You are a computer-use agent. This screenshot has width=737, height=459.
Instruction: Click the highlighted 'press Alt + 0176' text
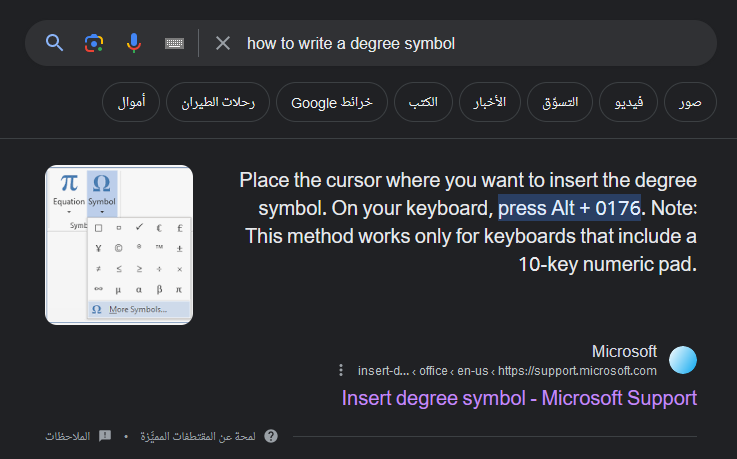pyautogui.click(x=569, y=208)
